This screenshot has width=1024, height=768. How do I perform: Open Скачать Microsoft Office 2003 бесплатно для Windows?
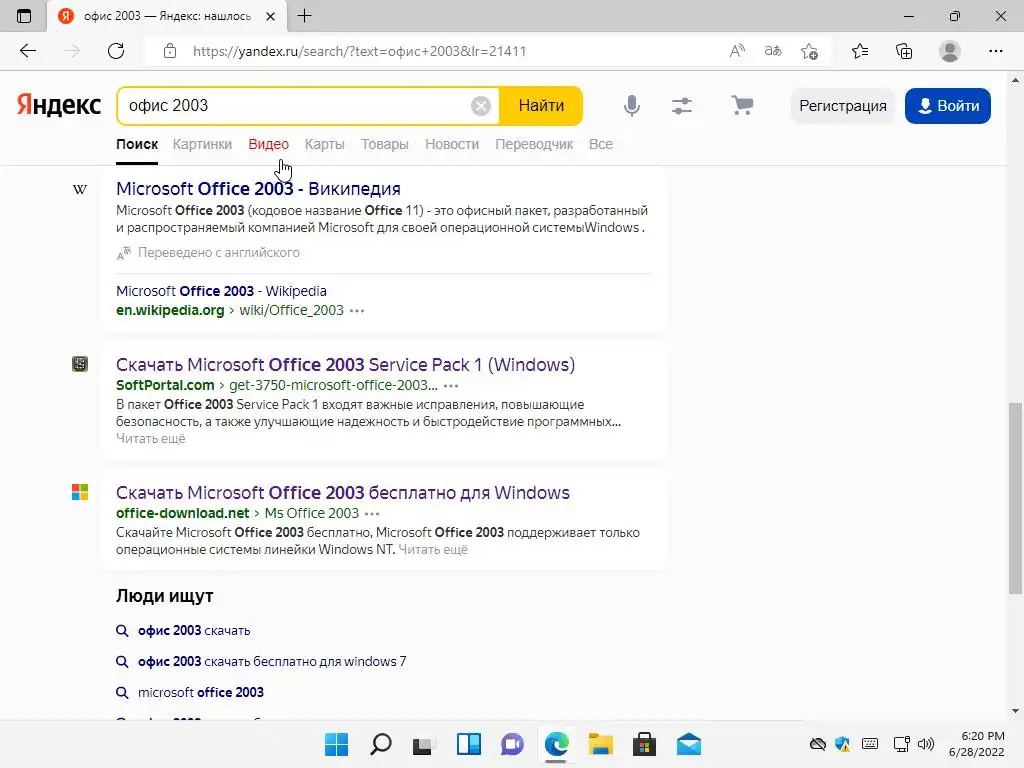pos(343,492)
